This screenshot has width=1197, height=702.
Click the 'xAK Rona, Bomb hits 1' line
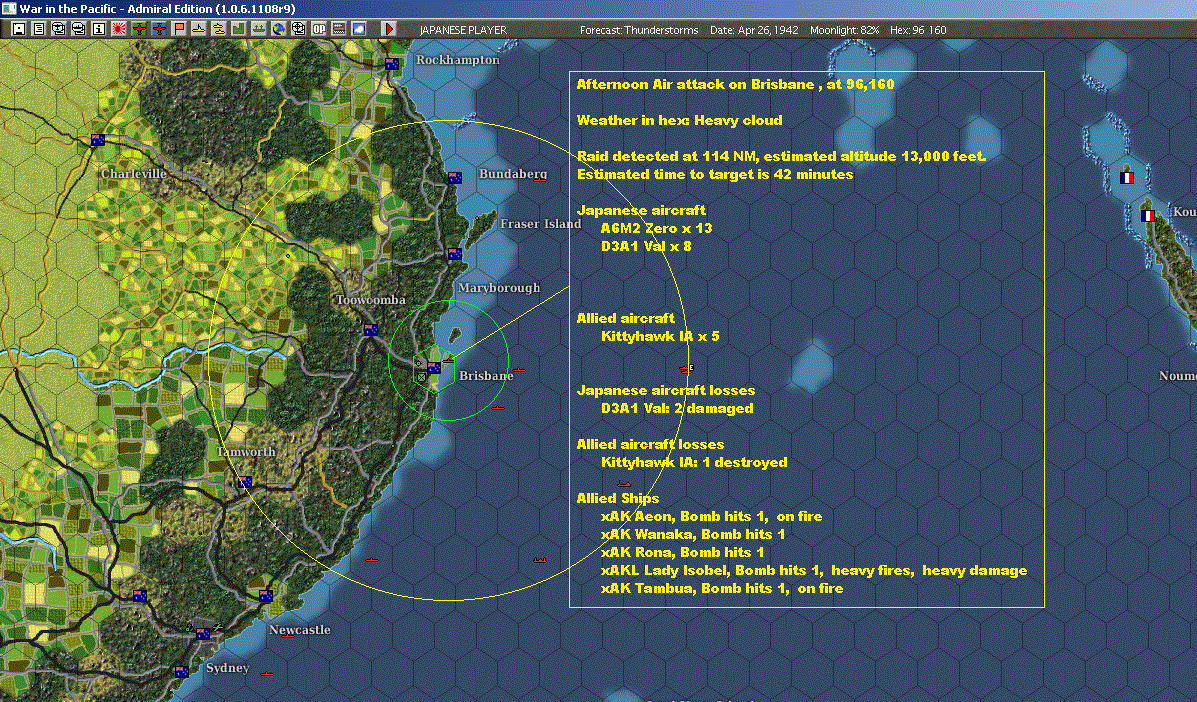(682, 552)
